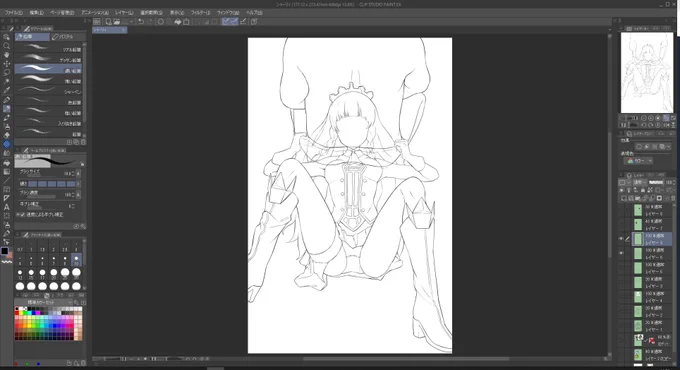Adjust the layer opacity slider
This screenshot has height=370, width=680.
656,183
